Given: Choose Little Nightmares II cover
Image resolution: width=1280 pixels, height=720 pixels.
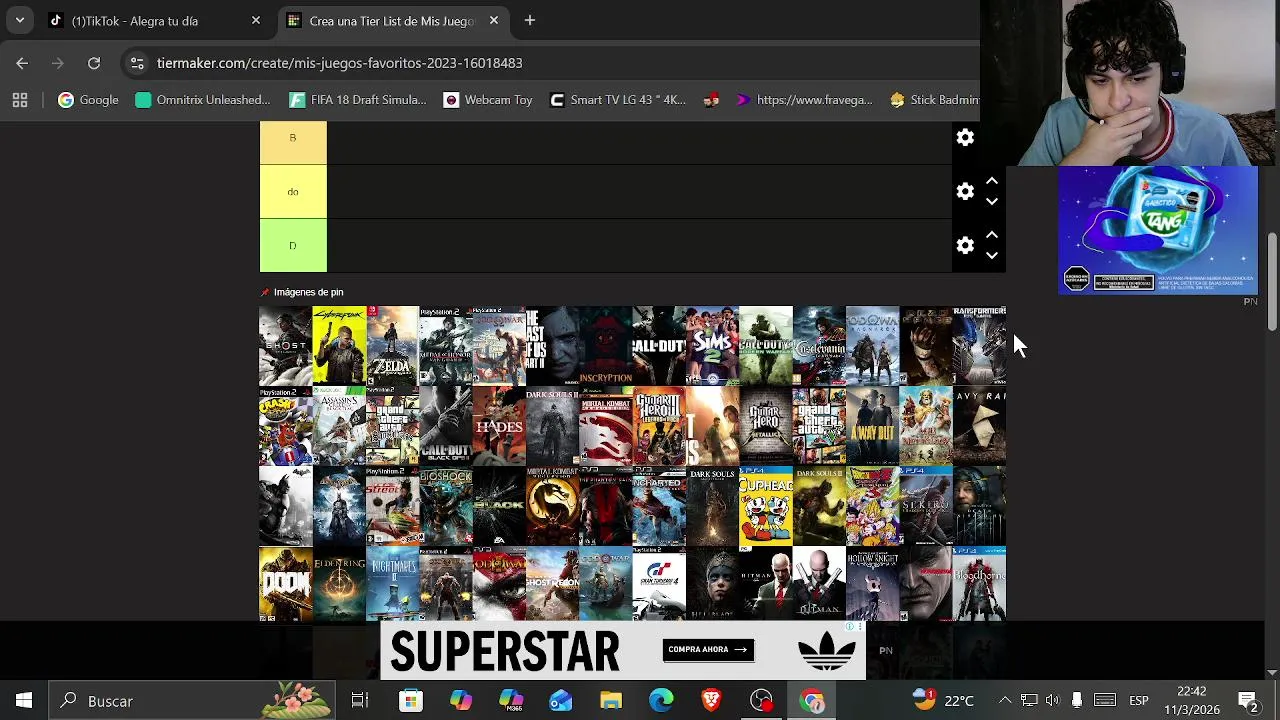Looking at the screenshot, I should (x=392, y=584).
